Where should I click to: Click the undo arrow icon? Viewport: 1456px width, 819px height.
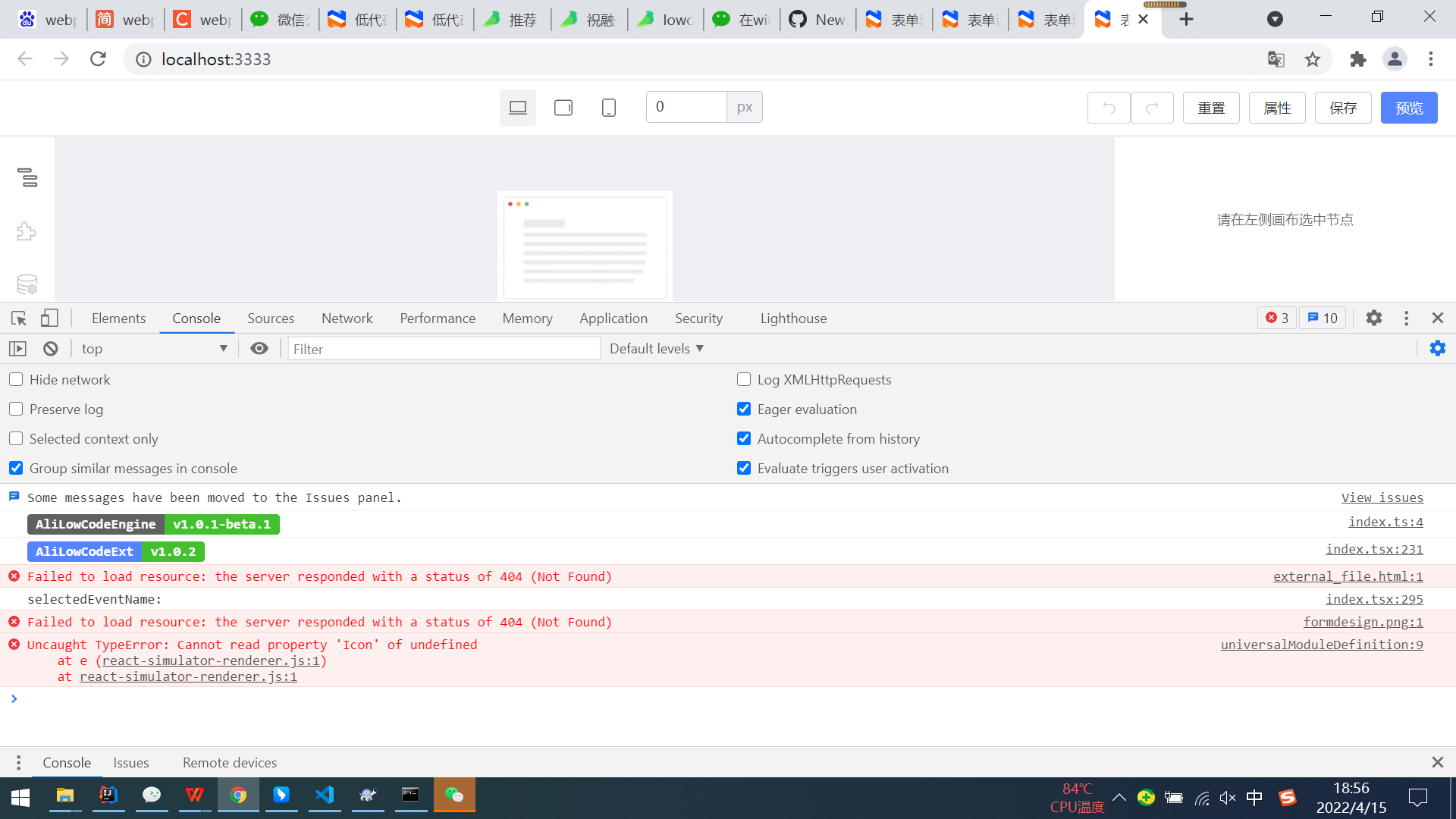[x=1108, y=107]
